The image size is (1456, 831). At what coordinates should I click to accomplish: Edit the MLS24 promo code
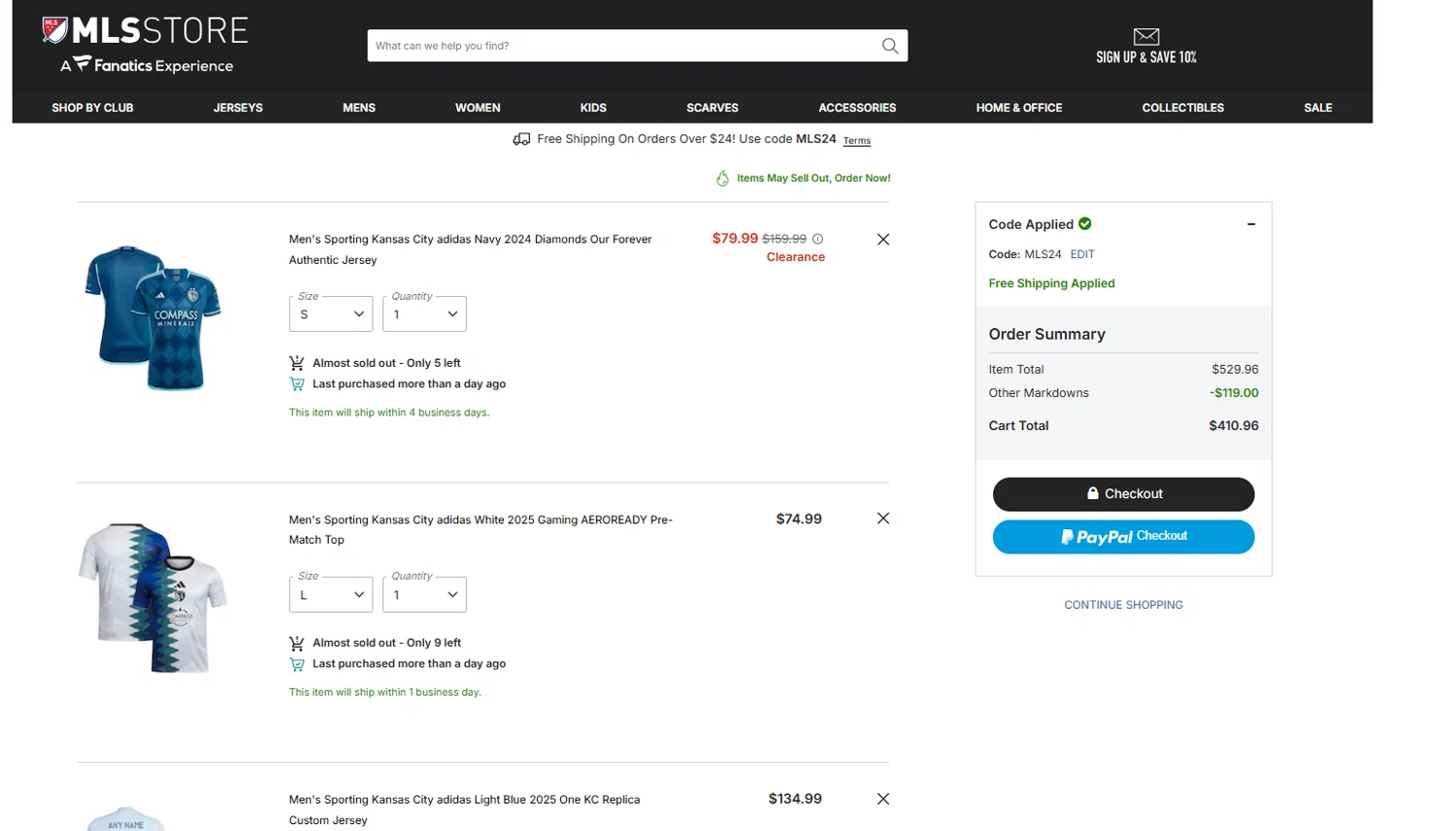click(x=1082, y=254)
